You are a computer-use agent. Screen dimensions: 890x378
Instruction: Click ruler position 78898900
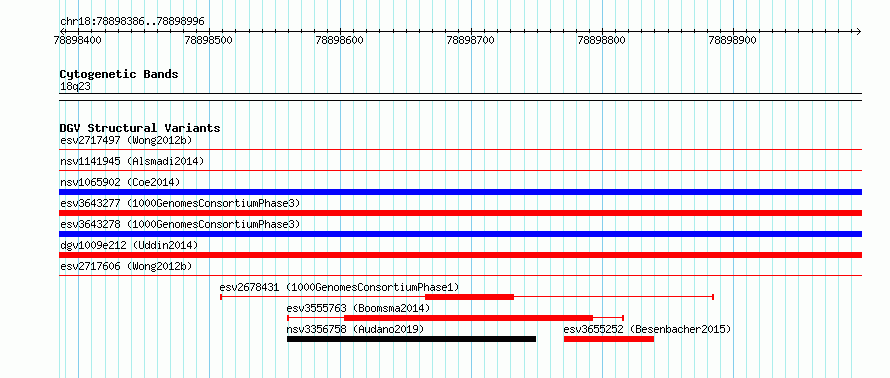[x=733, y=40]
